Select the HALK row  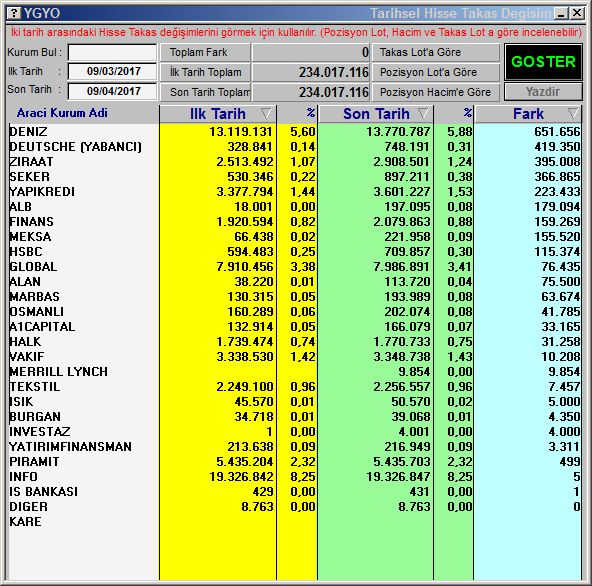(x=294, y=342)
